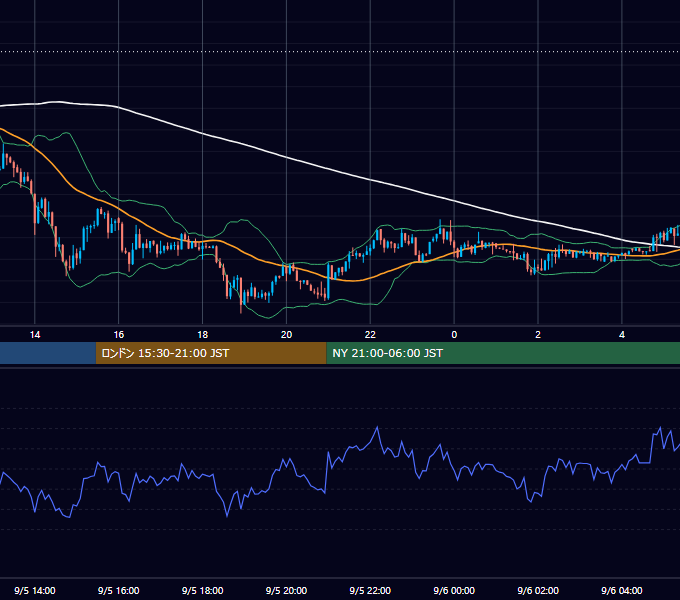Click the 9/5 16:00 time label
680x600 pixels.
(x=118, y=590)
